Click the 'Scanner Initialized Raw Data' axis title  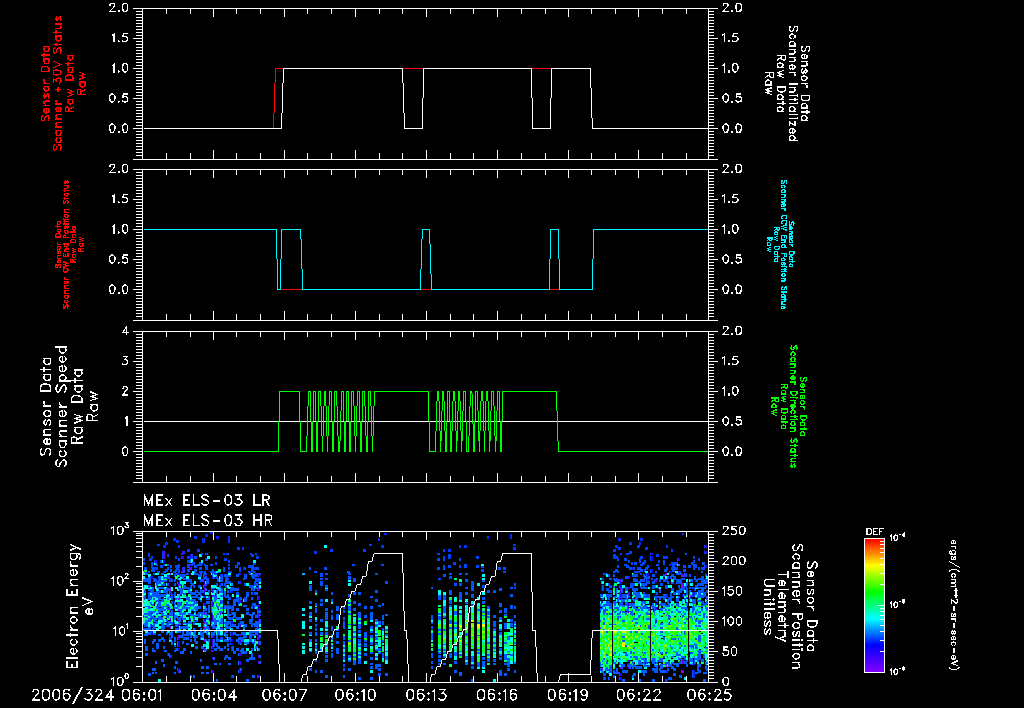[x=786, y=84]
